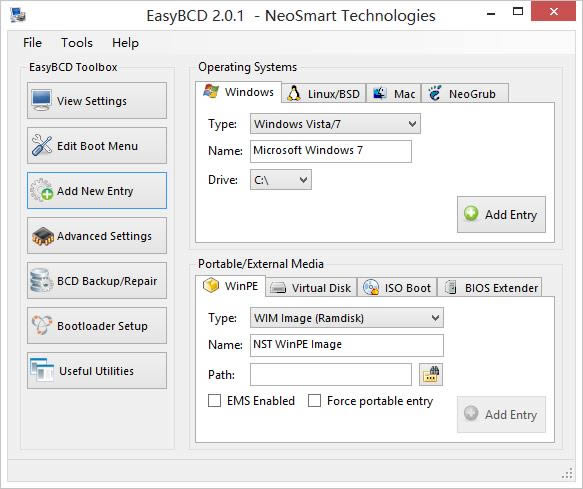
Task: Click the wrench and screwdriver Edit Boot Menu icon
Action: click(x=42, y=145)
